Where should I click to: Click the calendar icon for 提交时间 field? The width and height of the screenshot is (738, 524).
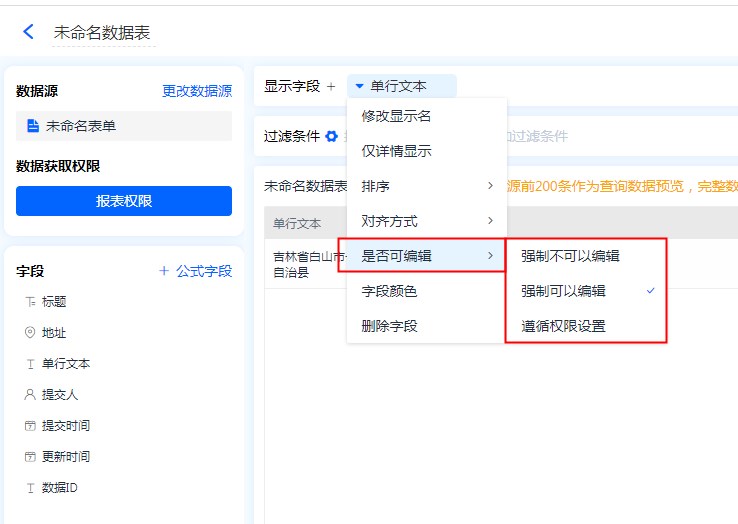click(30, 426)
